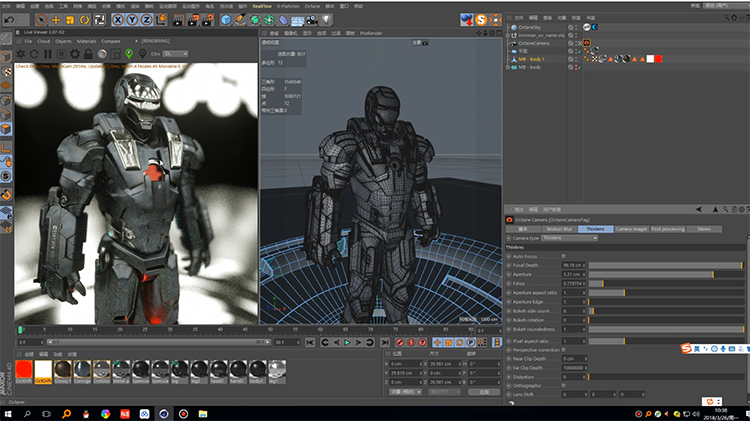The width and height of the screenshot is (750, 421).
Task: Click the green Subdivision generator icon
Action: pos(255,20)
